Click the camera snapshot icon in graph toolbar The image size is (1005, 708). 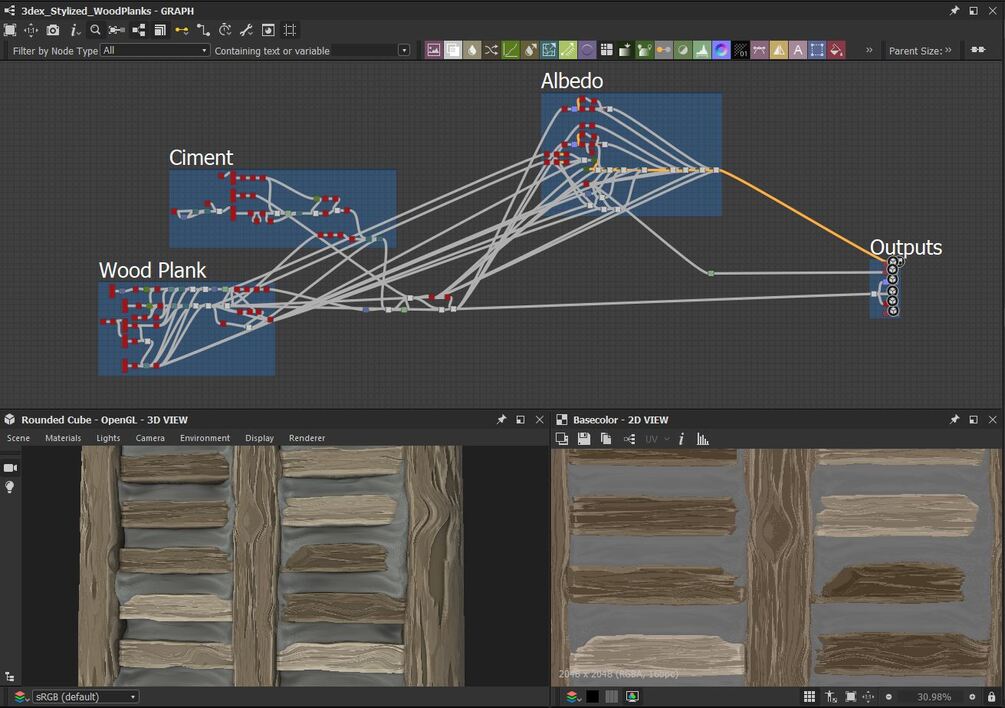coord(53,30)
